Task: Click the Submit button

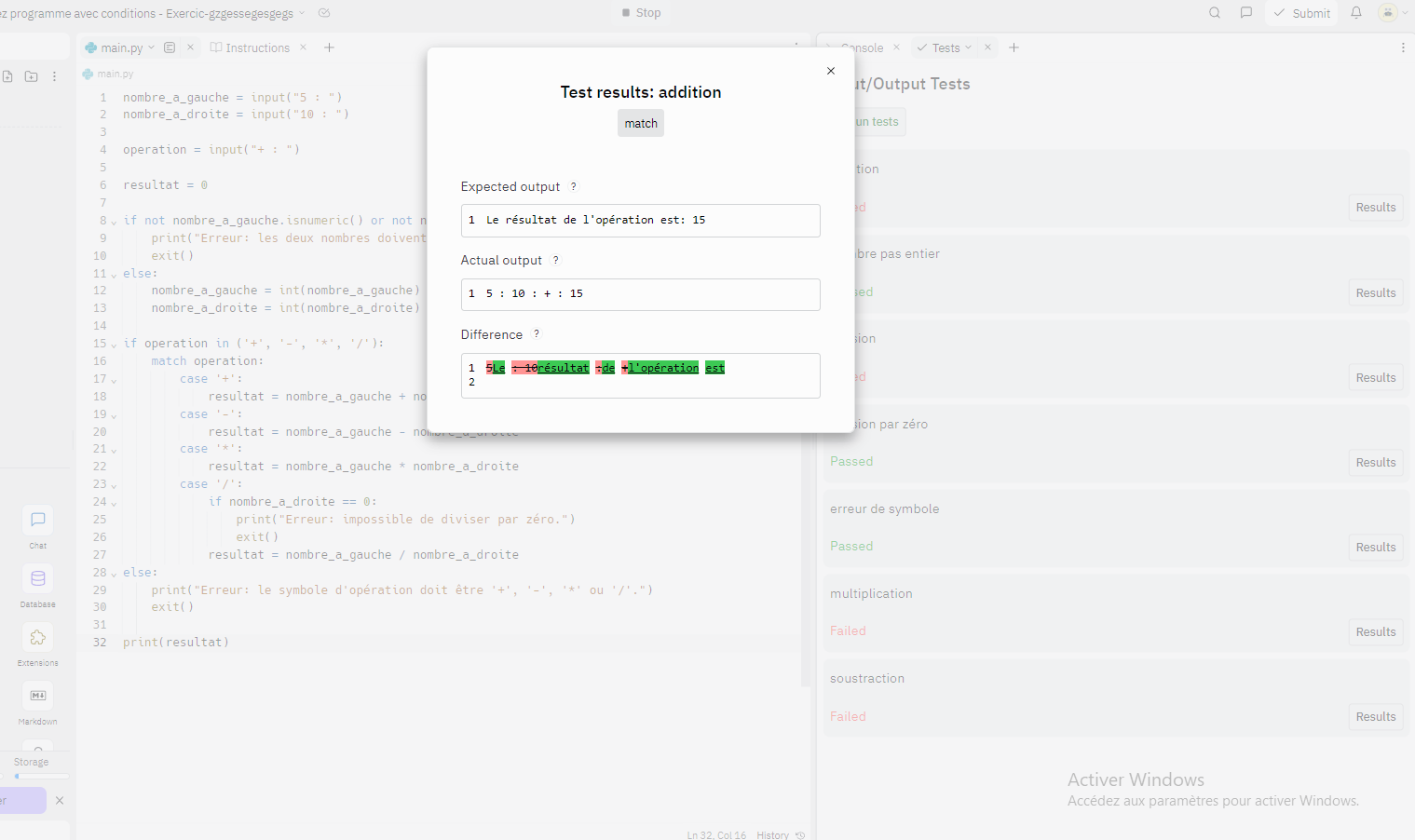Action: (1302, 13)
